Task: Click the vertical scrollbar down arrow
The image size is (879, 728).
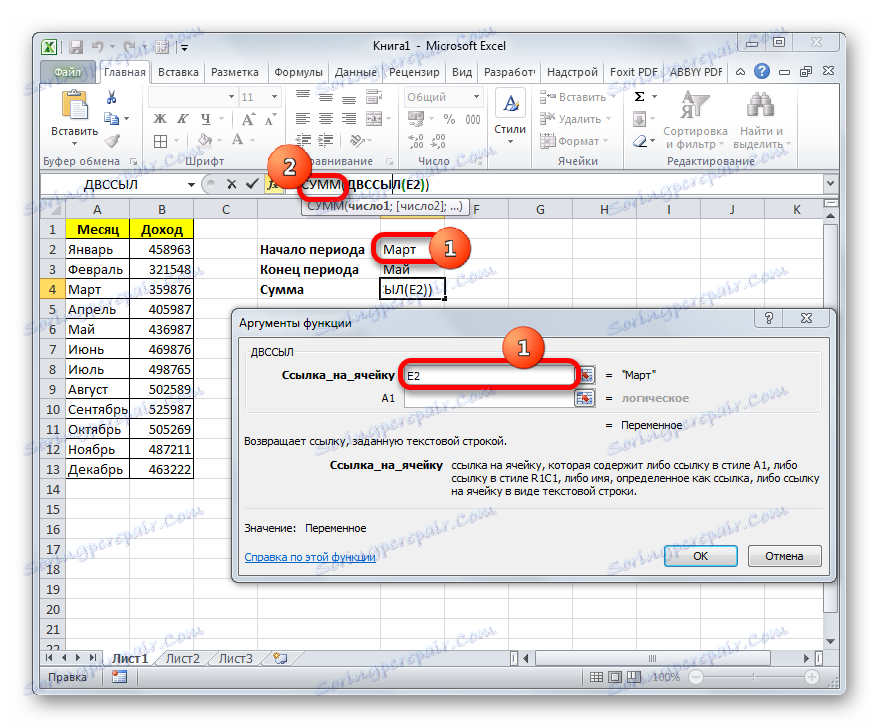Action: pos(830,641)
